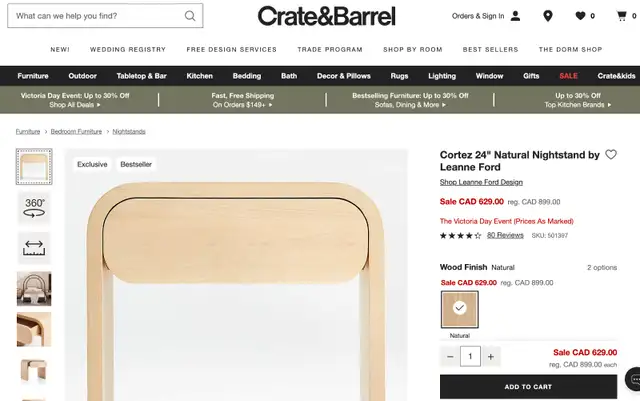The image size is (640, 401).
Task: Open the SALE menu item
Action: 568,76
